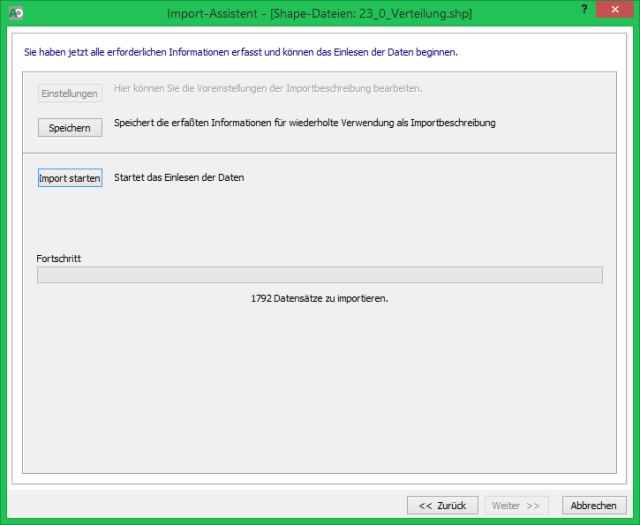Viewport: 640px width, 525px height.
Task: Click the text 'Startet das Einlesen der Daten'
Action: [x=180, y=178]
